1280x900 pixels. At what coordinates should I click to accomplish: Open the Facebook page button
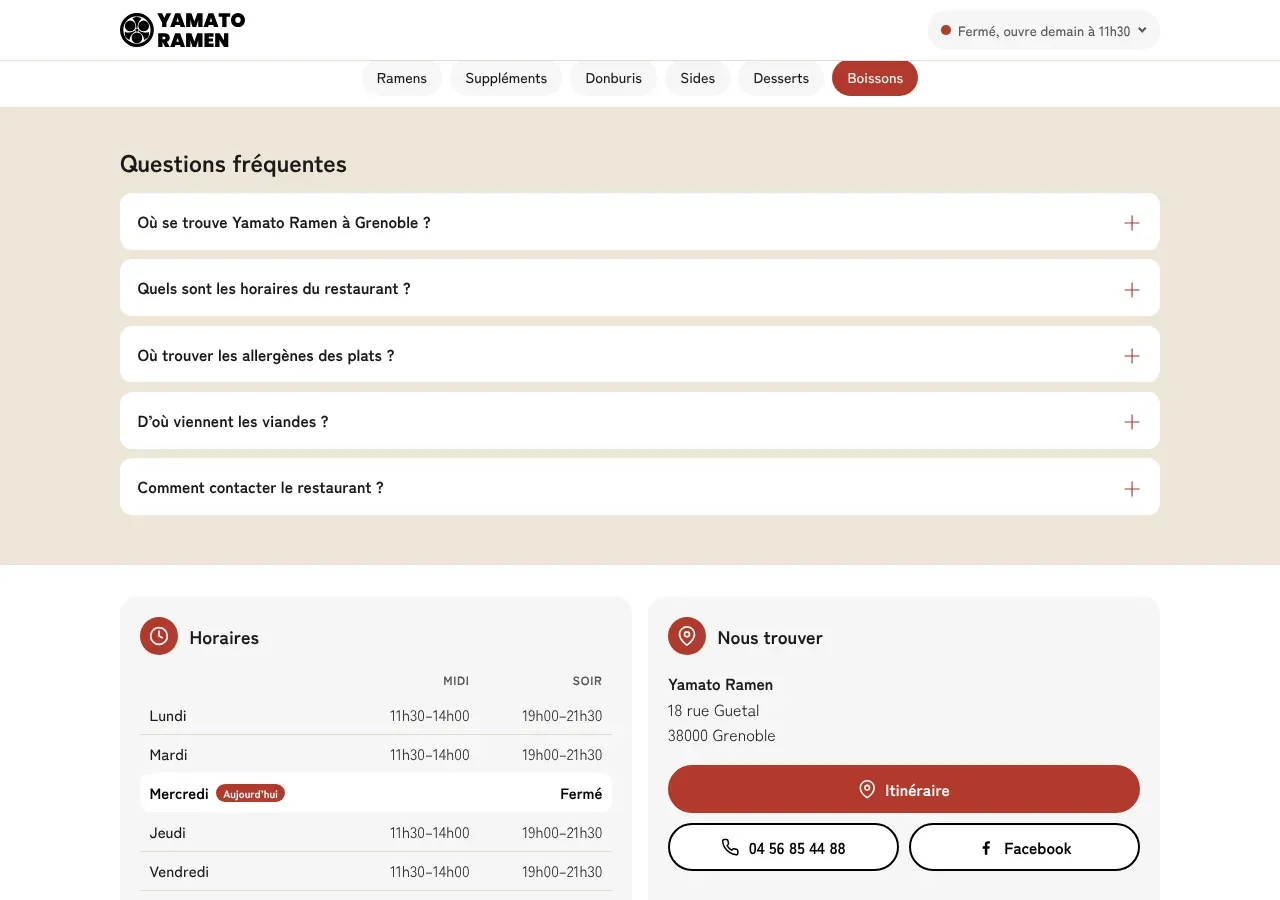(x=1024, y=847)
